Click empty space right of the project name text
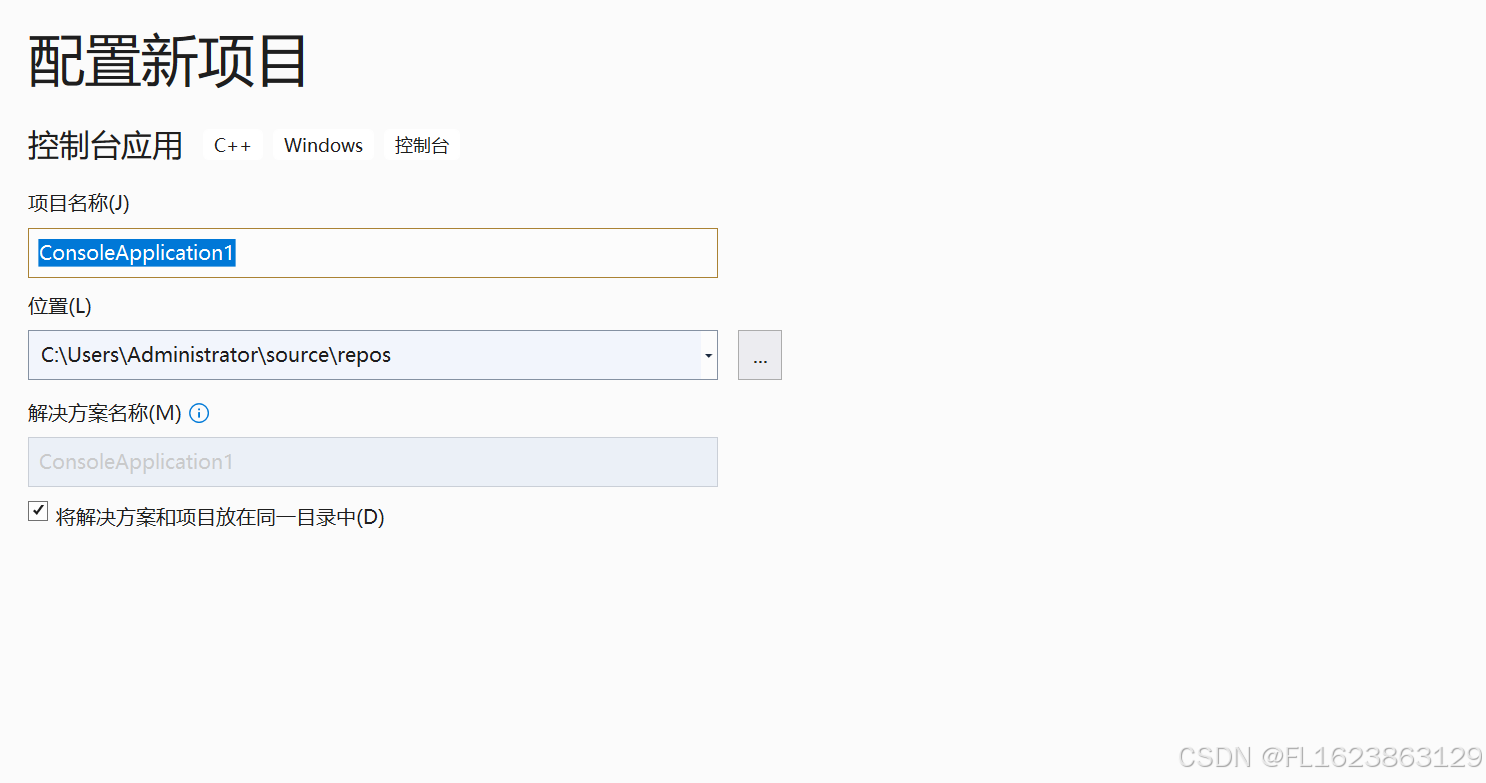This screenshot has height=783, width=1486. tap(480, 253)
